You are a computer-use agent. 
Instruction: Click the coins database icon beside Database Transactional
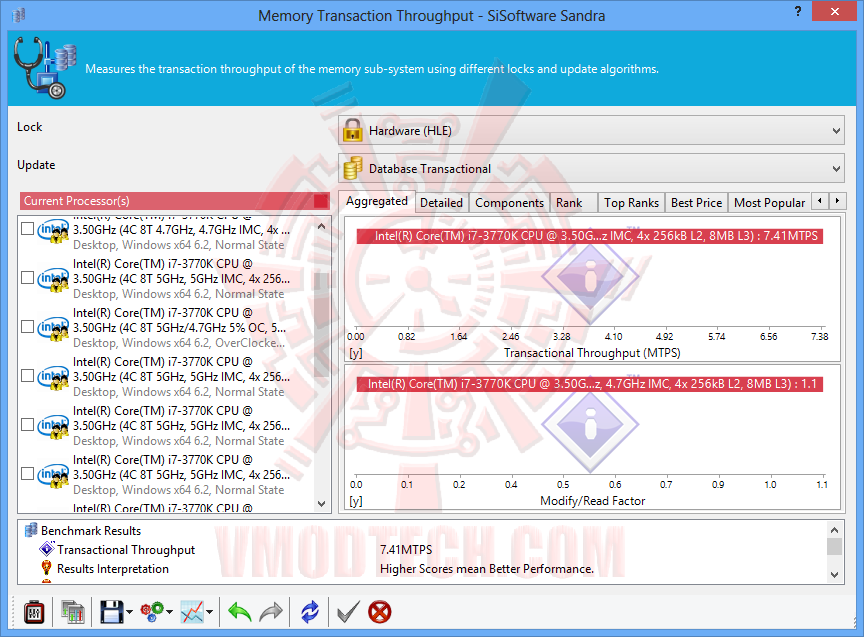(x=353, y=169)
